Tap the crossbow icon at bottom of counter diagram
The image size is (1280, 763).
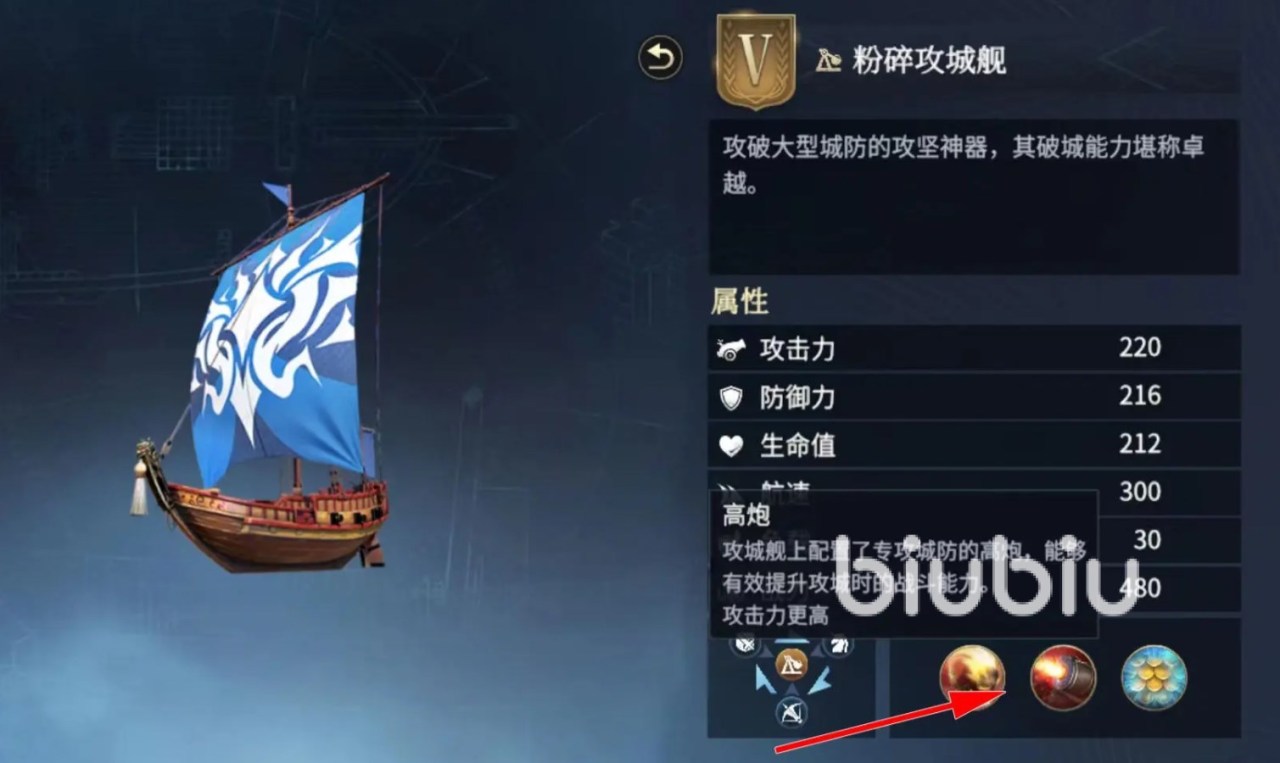[792, 712]
